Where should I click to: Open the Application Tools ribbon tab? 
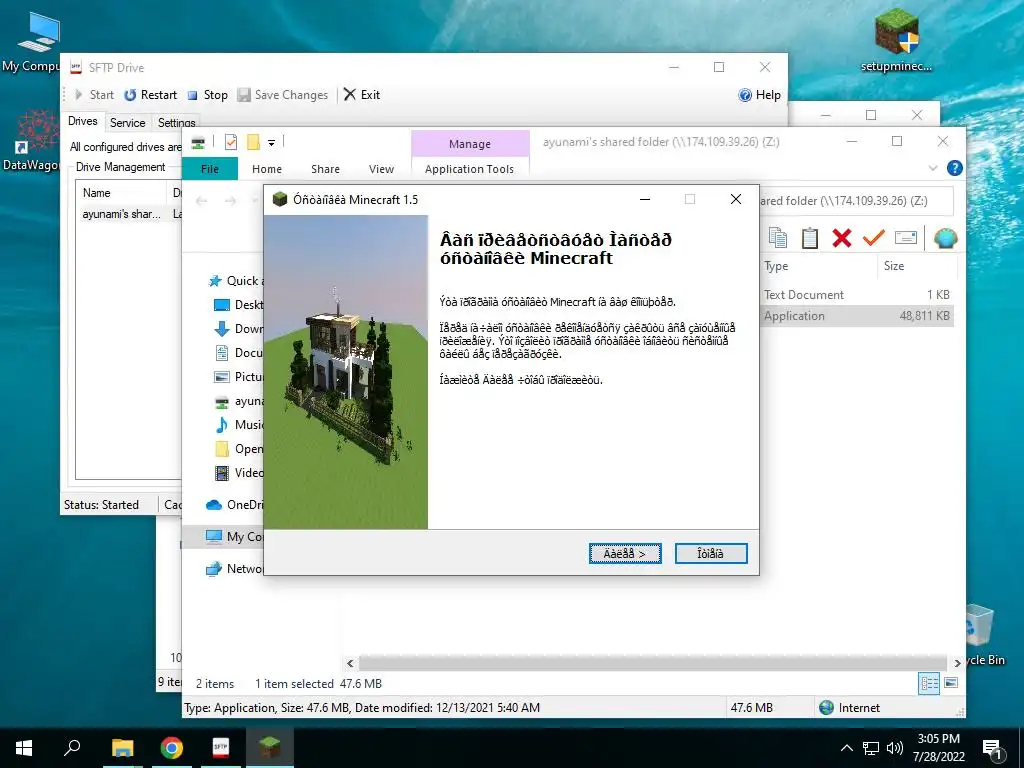click(469, 168)
